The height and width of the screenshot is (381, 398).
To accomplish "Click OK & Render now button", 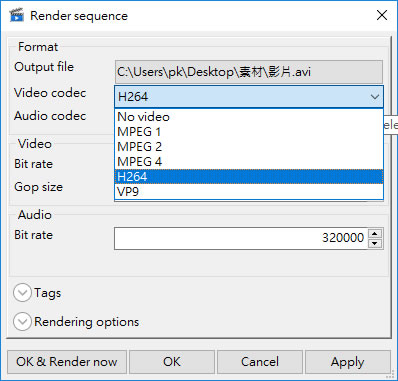I will pos(67,362).
